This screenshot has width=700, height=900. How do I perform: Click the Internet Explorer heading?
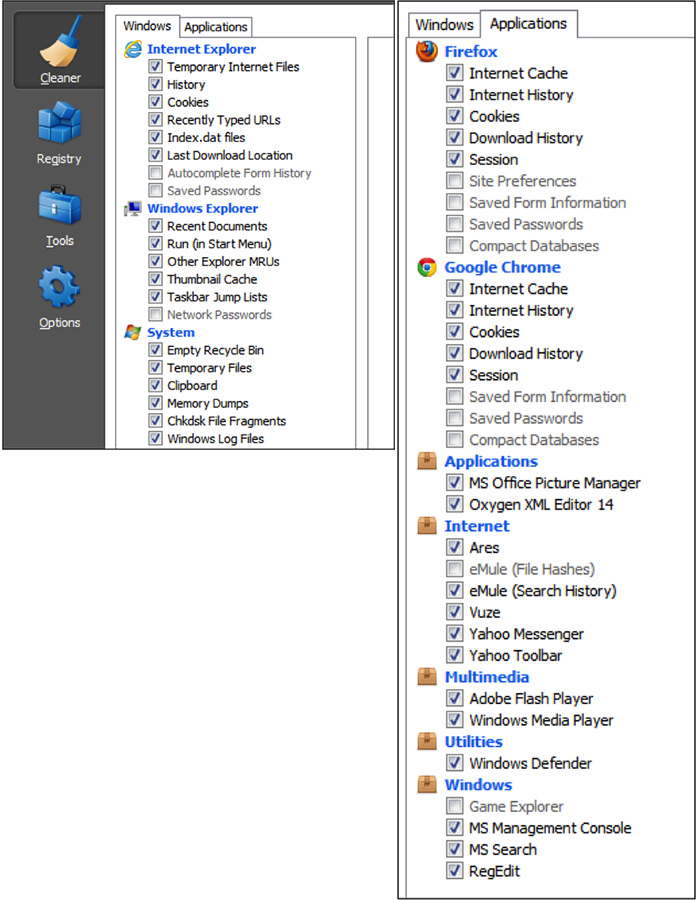201,49
